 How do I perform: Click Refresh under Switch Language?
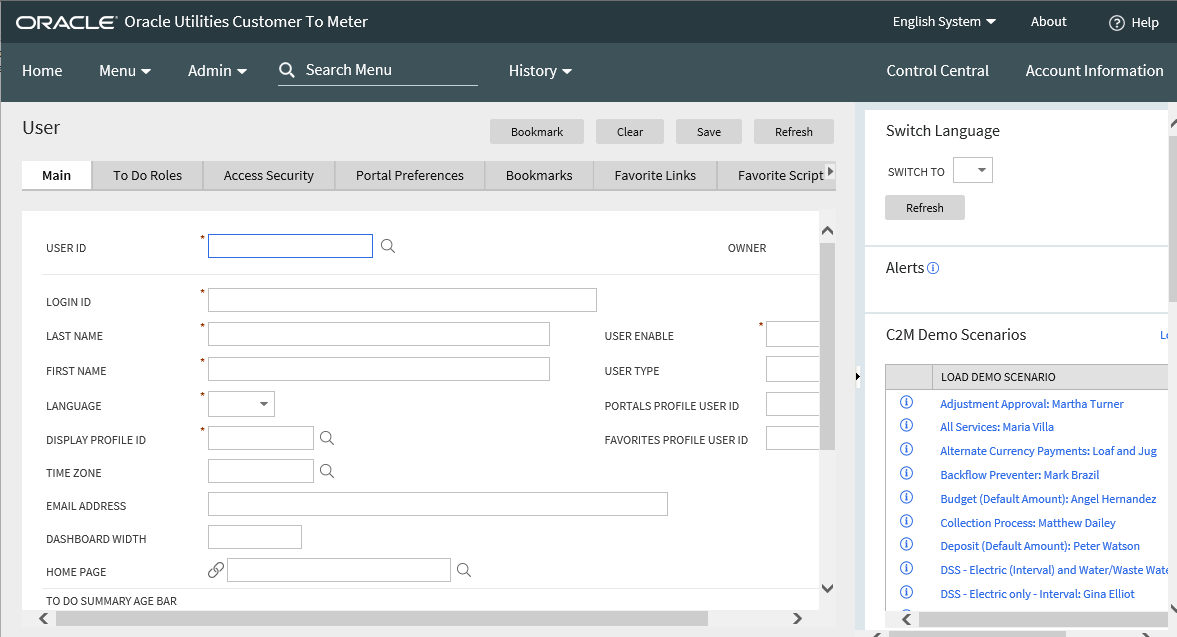(x=925, y=208)
